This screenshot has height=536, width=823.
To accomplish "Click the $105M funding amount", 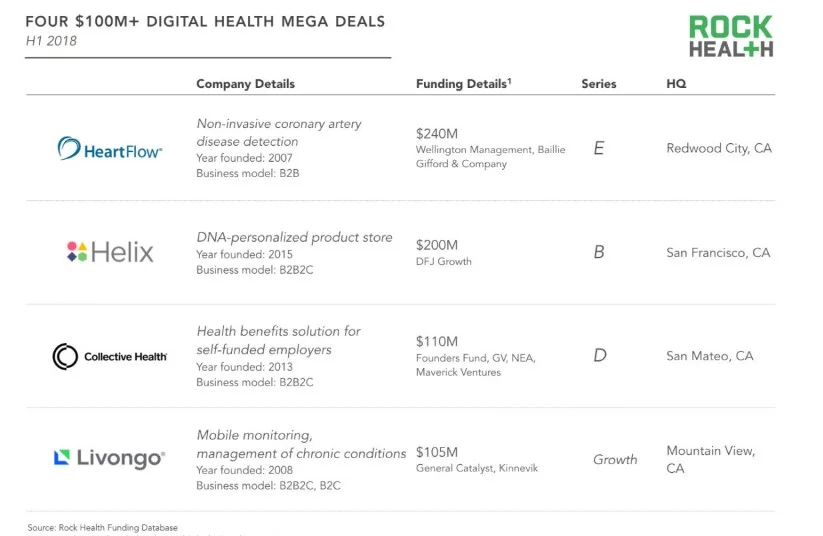I will coord(437,452).
